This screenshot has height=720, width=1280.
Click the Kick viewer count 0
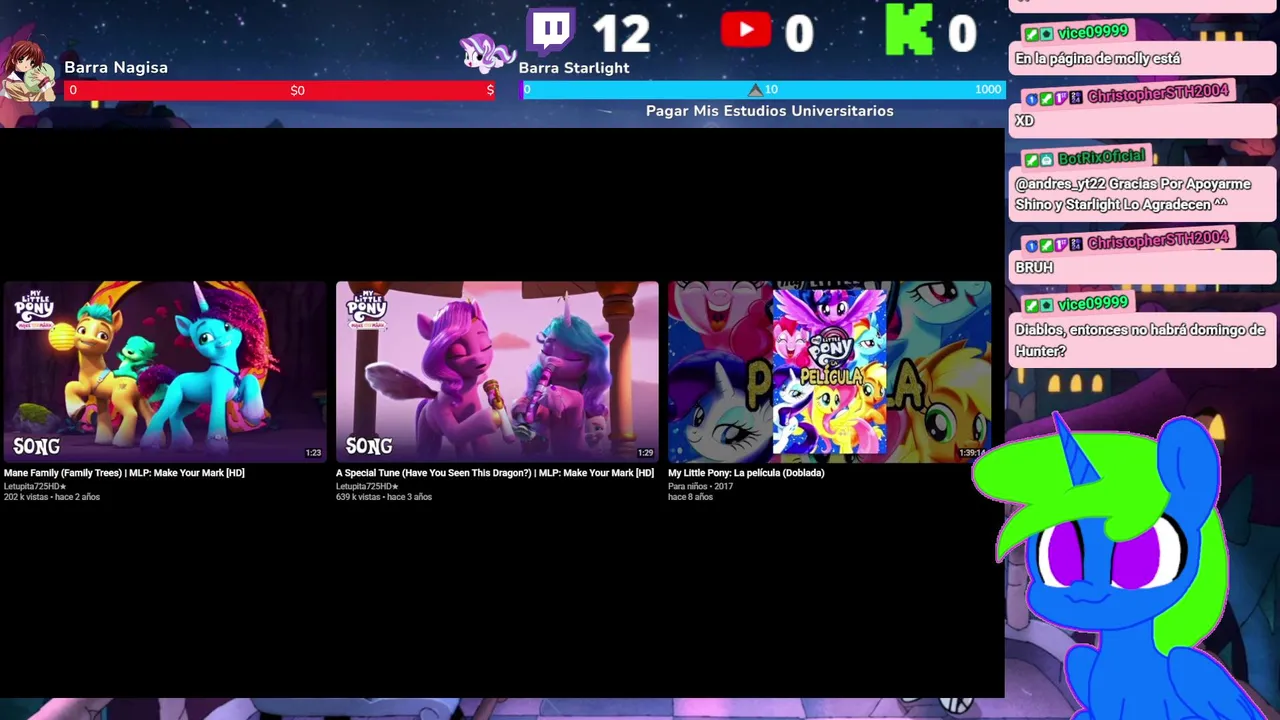click(962, 34)
